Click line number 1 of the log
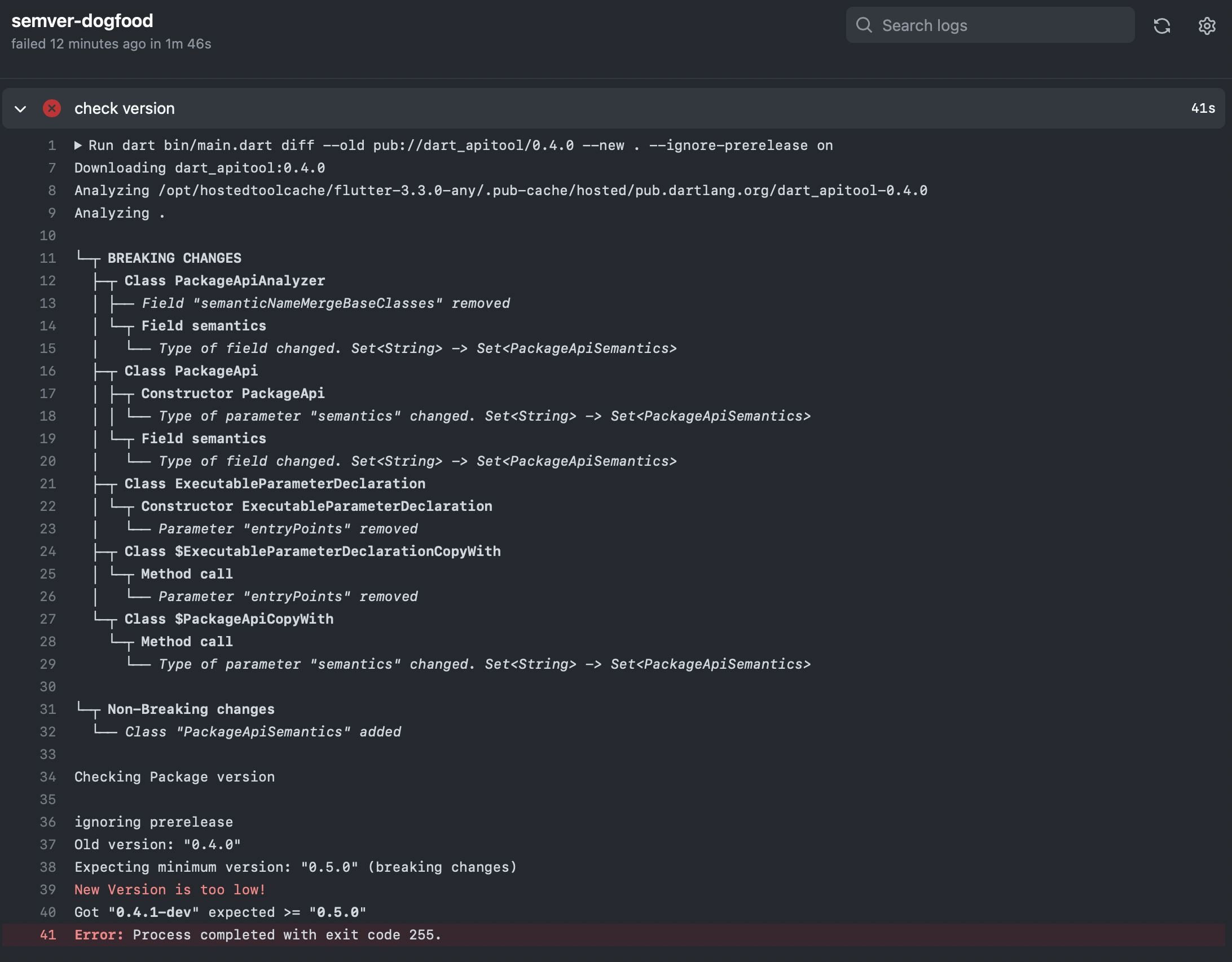This screenshot has width=1232, height=962. coord(52,145)
